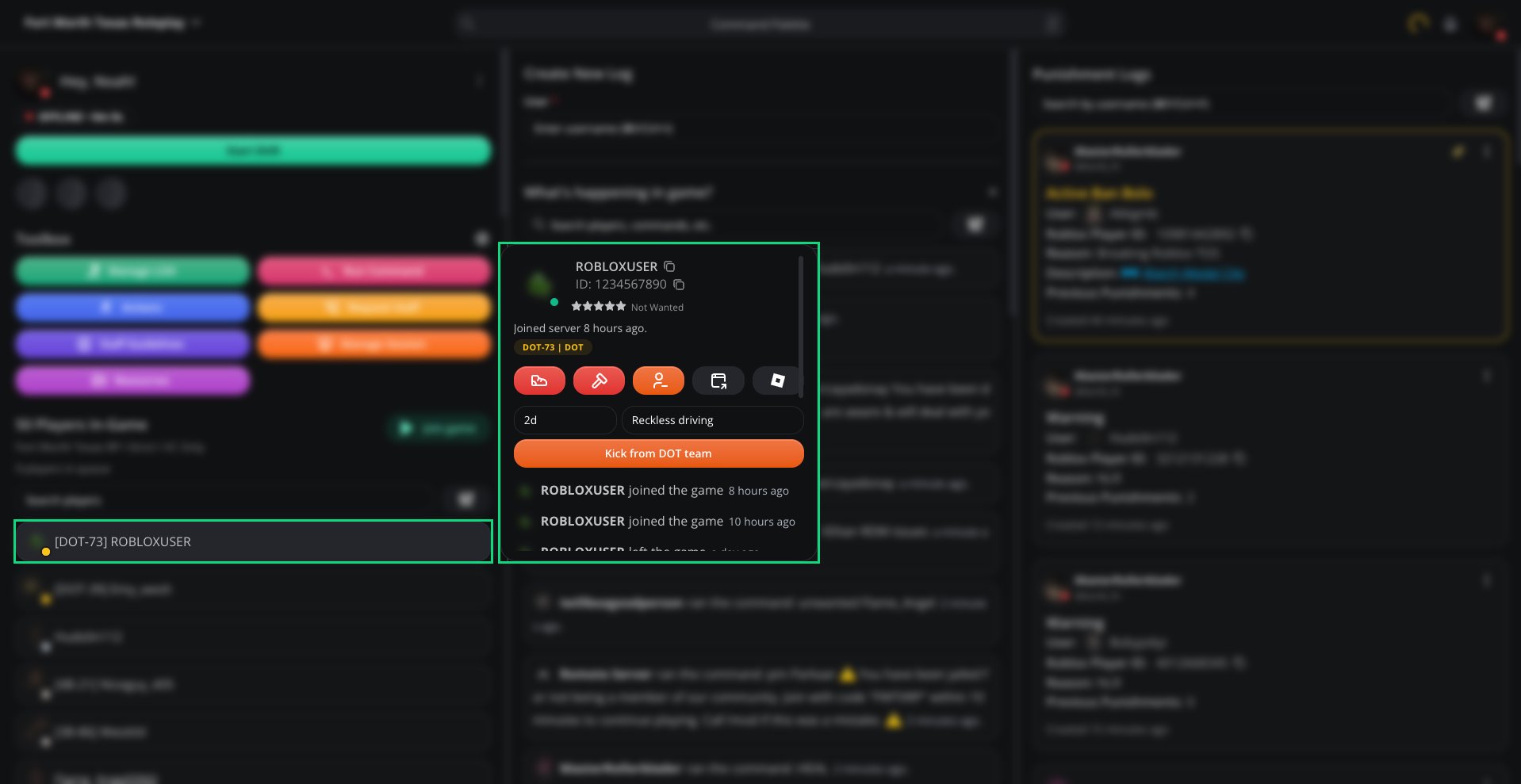
Task: Click the DOT-73 | DOT team badge
Action: pyautogui.click(x=553, y=347)
